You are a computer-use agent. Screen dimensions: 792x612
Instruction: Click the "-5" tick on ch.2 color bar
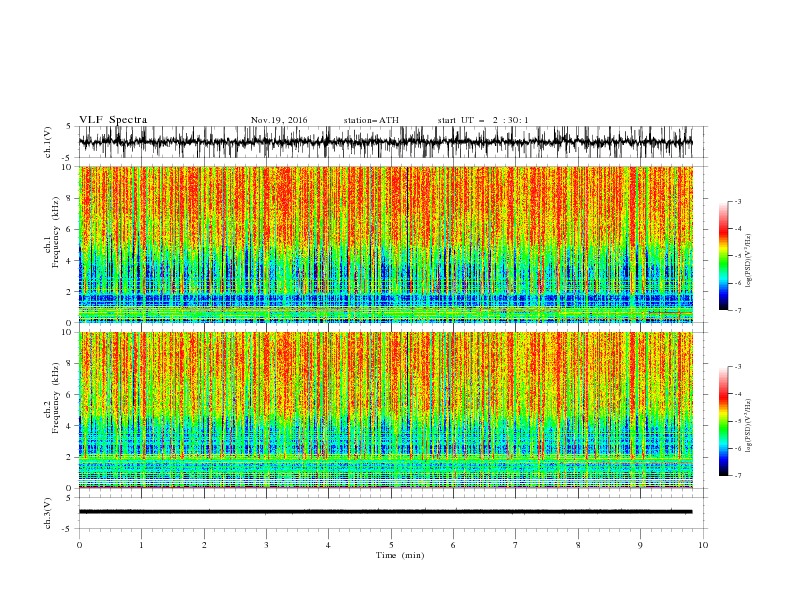(x=737, y=421)
